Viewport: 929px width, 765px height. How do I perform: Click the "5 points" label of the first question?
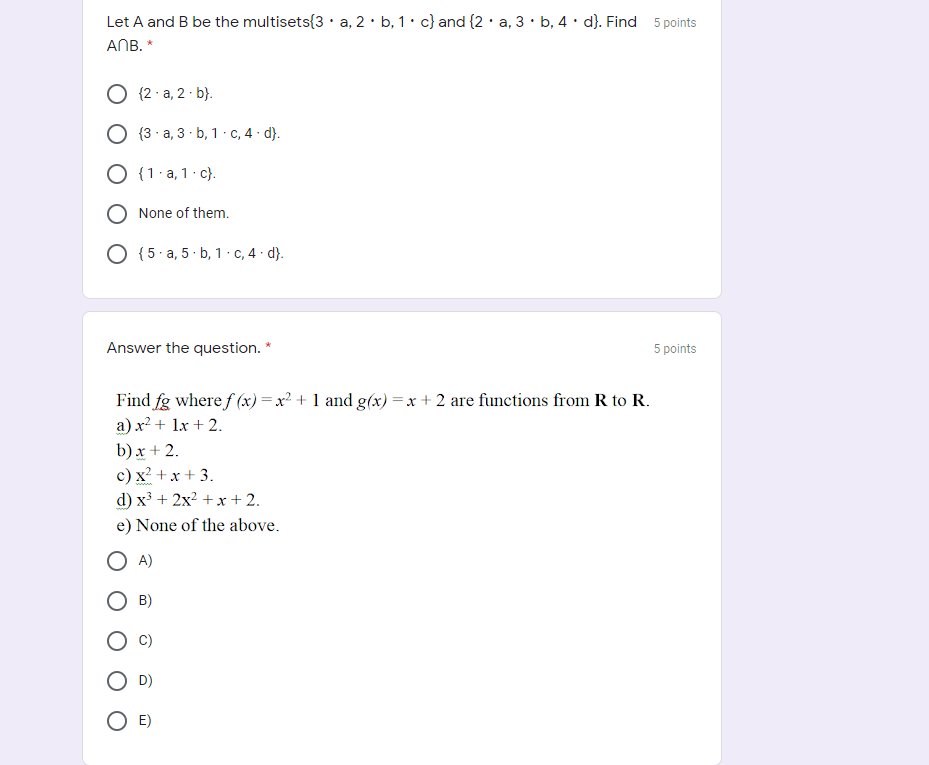tap(674, 21)
